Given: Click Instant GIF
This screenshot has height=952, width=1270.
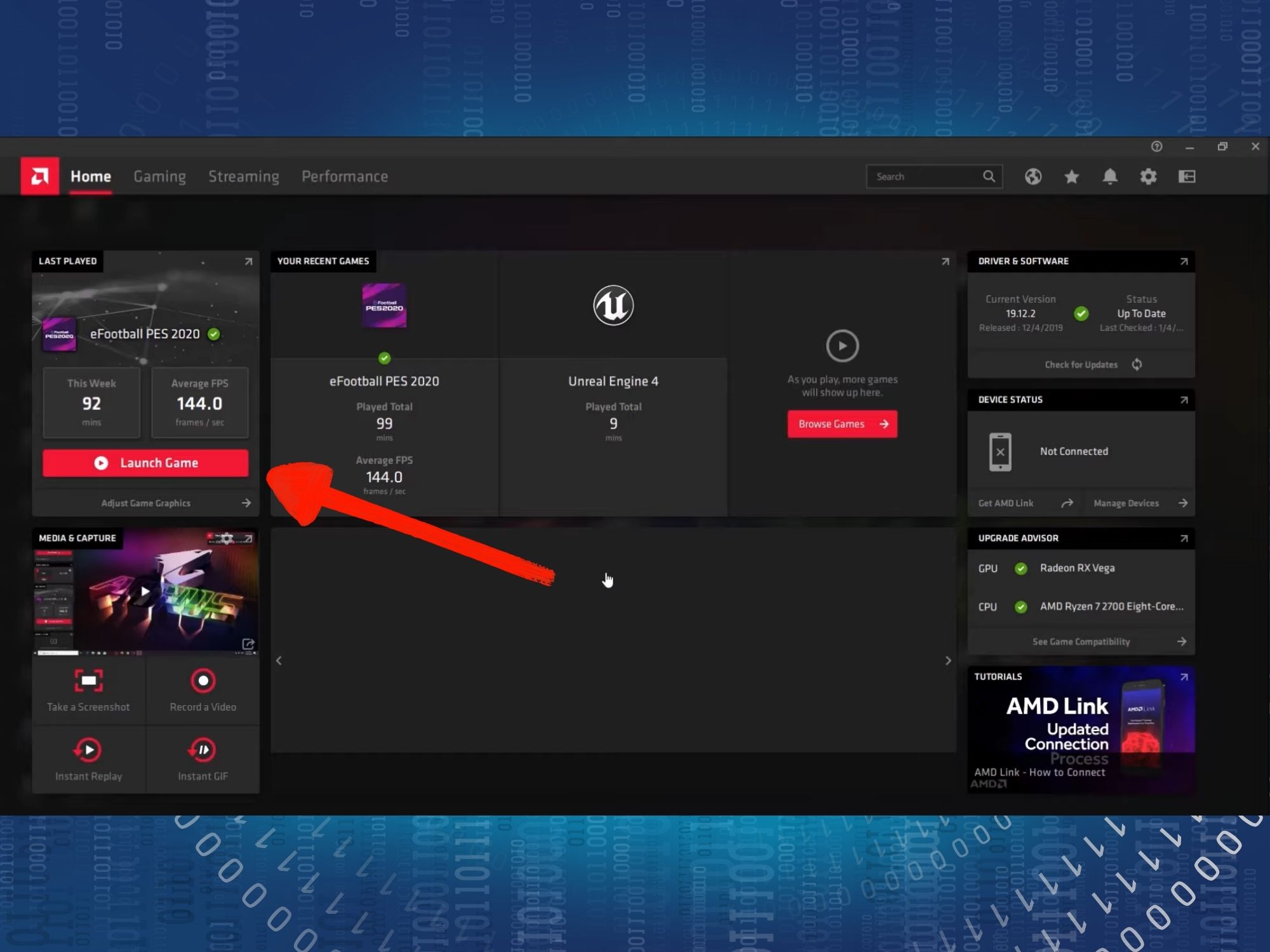Looking at the screenshot, I should [203, 760].
